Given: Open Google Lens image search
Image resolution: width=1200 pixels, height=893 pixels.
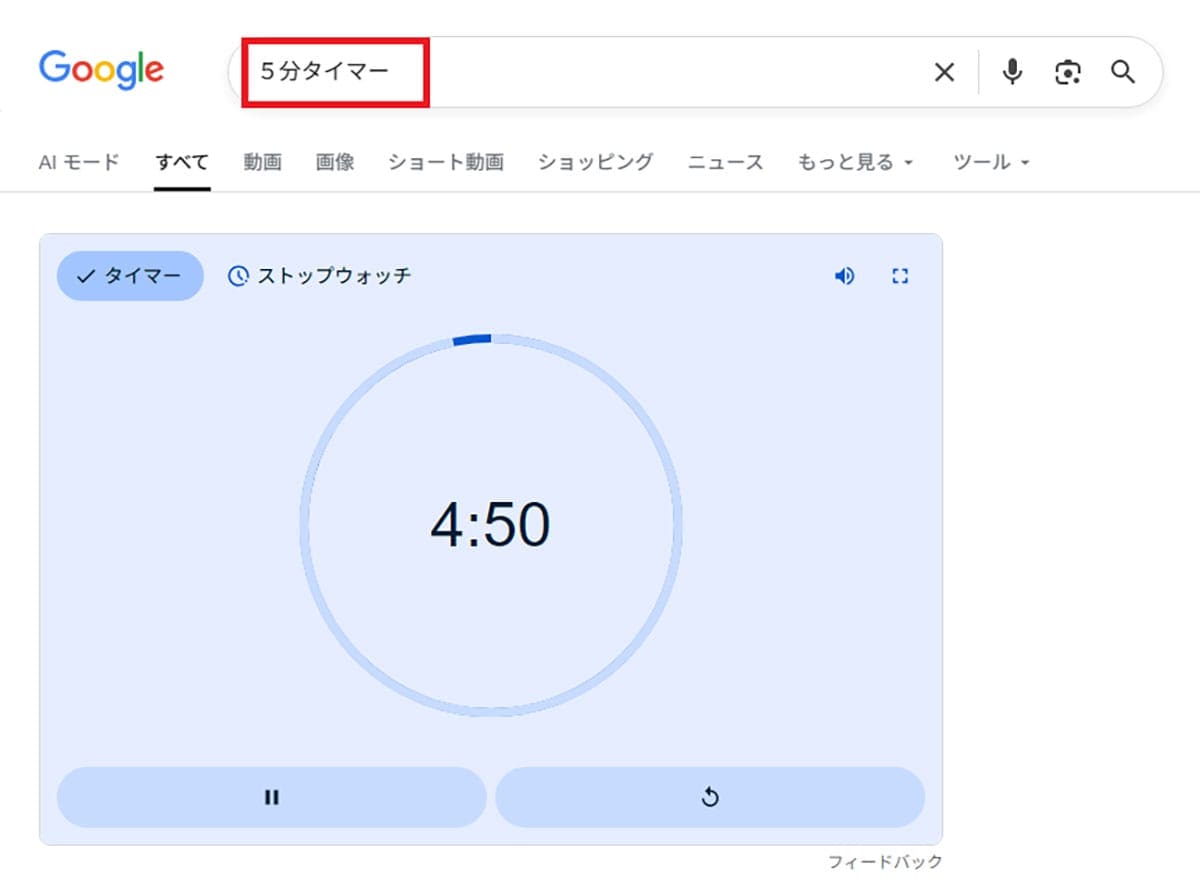Looking at the screenshot, I should tap(1067, 71).
